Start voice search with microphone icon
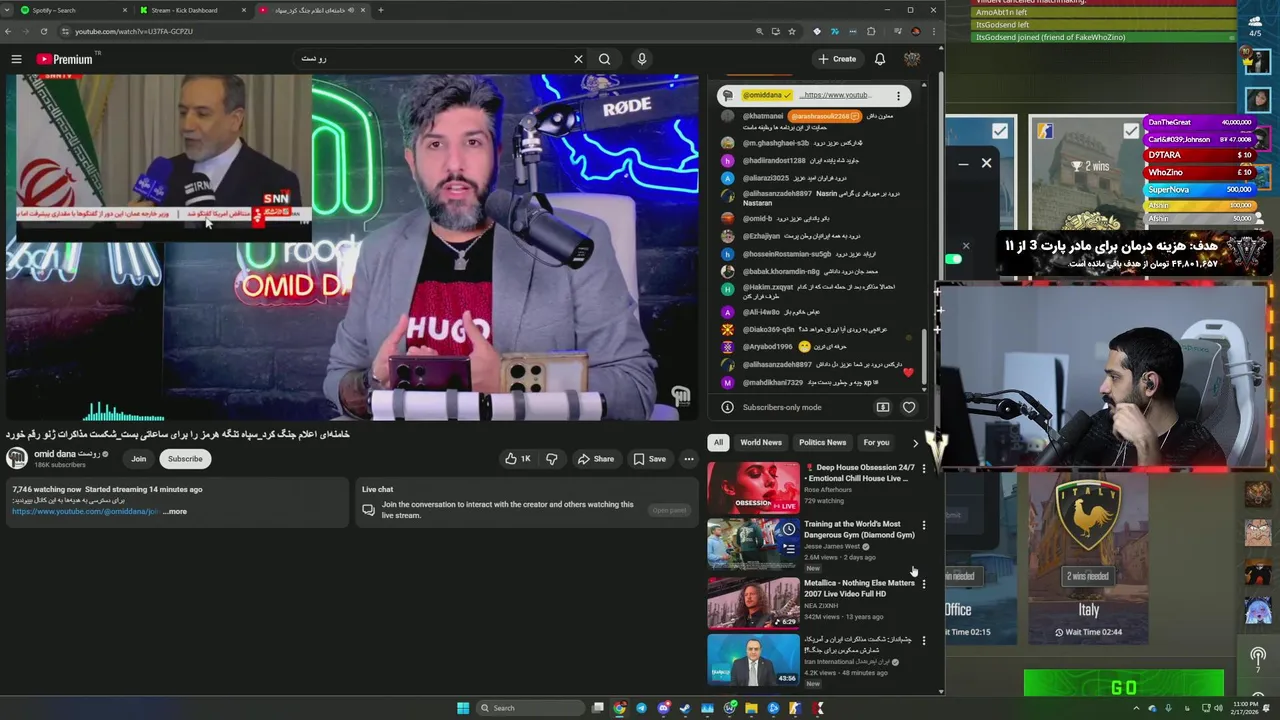 pos(642,59)
